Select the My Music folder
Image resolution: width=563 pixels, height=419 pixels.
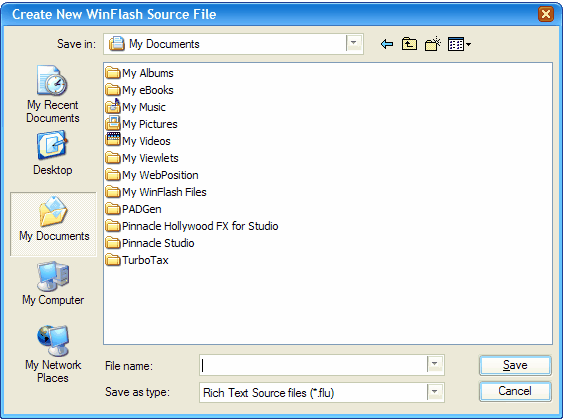pos(136,107)
